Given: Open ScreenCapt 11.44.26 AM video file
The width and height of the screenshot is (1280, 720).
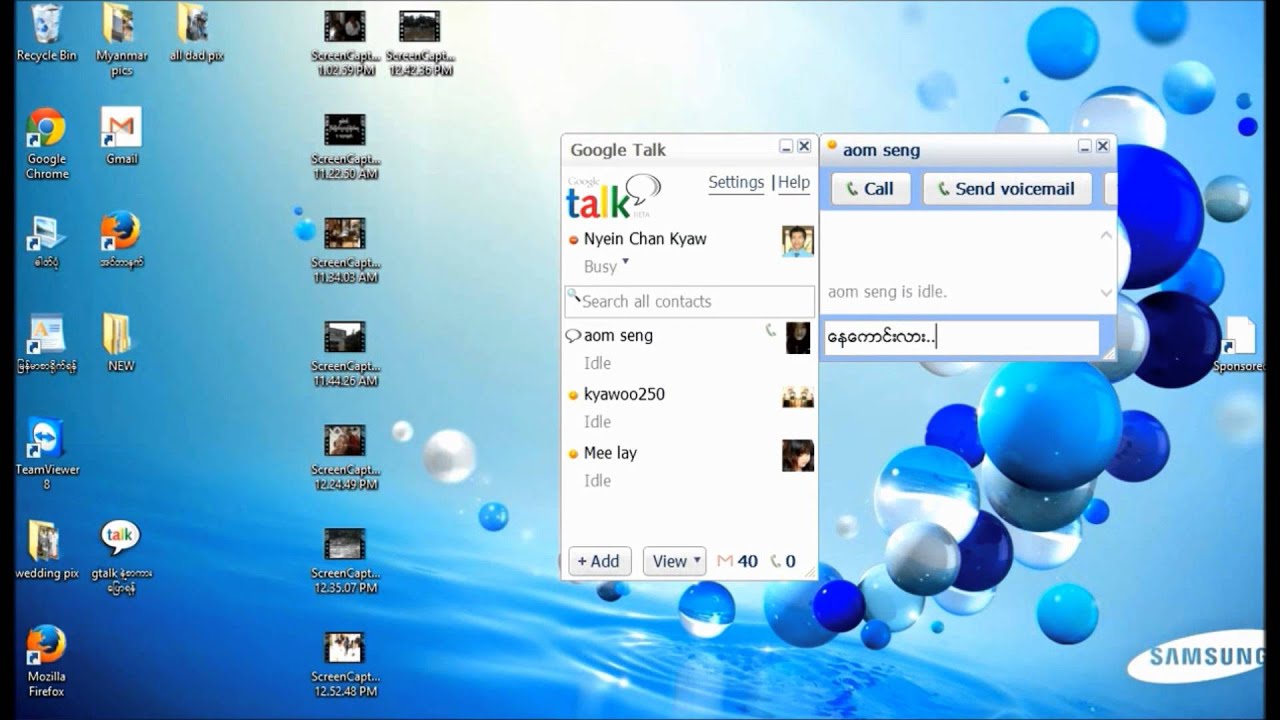Looking at the screenshot, I should point(345,354).
